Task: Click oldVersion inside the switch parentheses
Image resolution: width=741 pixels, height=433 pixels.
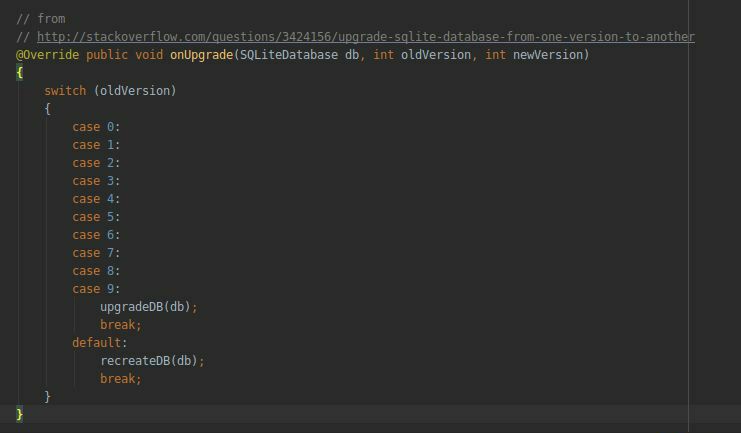Action: point(135,91)
